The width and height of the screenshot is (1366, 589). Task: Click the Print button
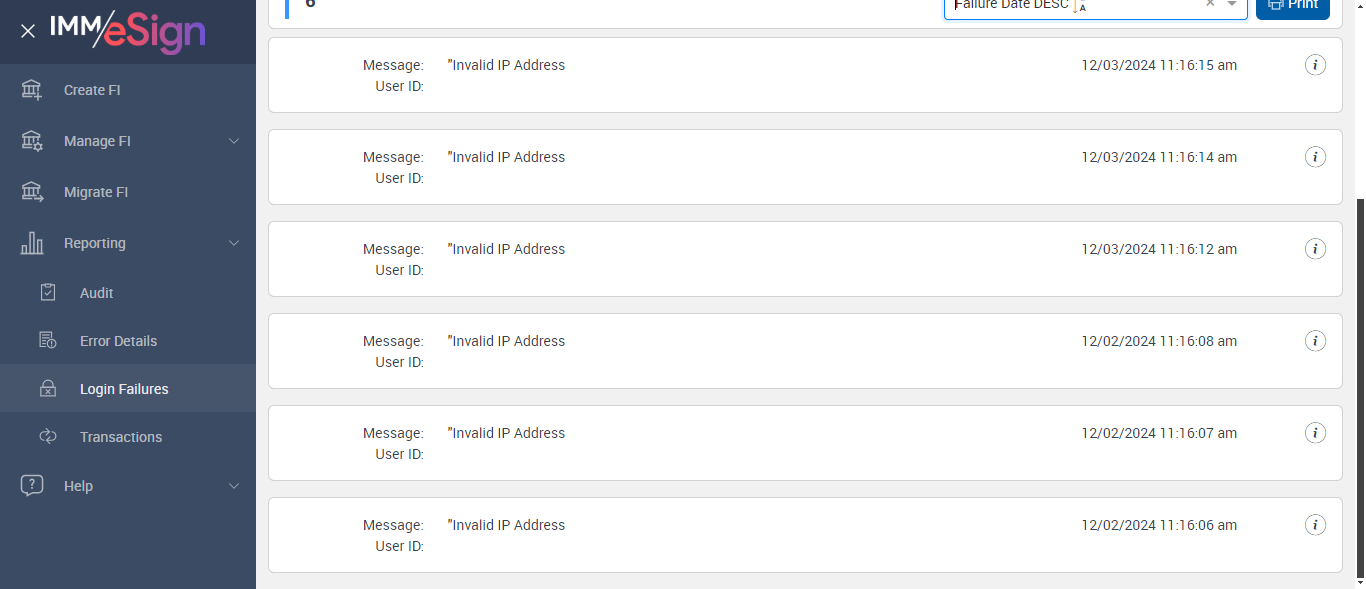click(x=1293, y=6)
